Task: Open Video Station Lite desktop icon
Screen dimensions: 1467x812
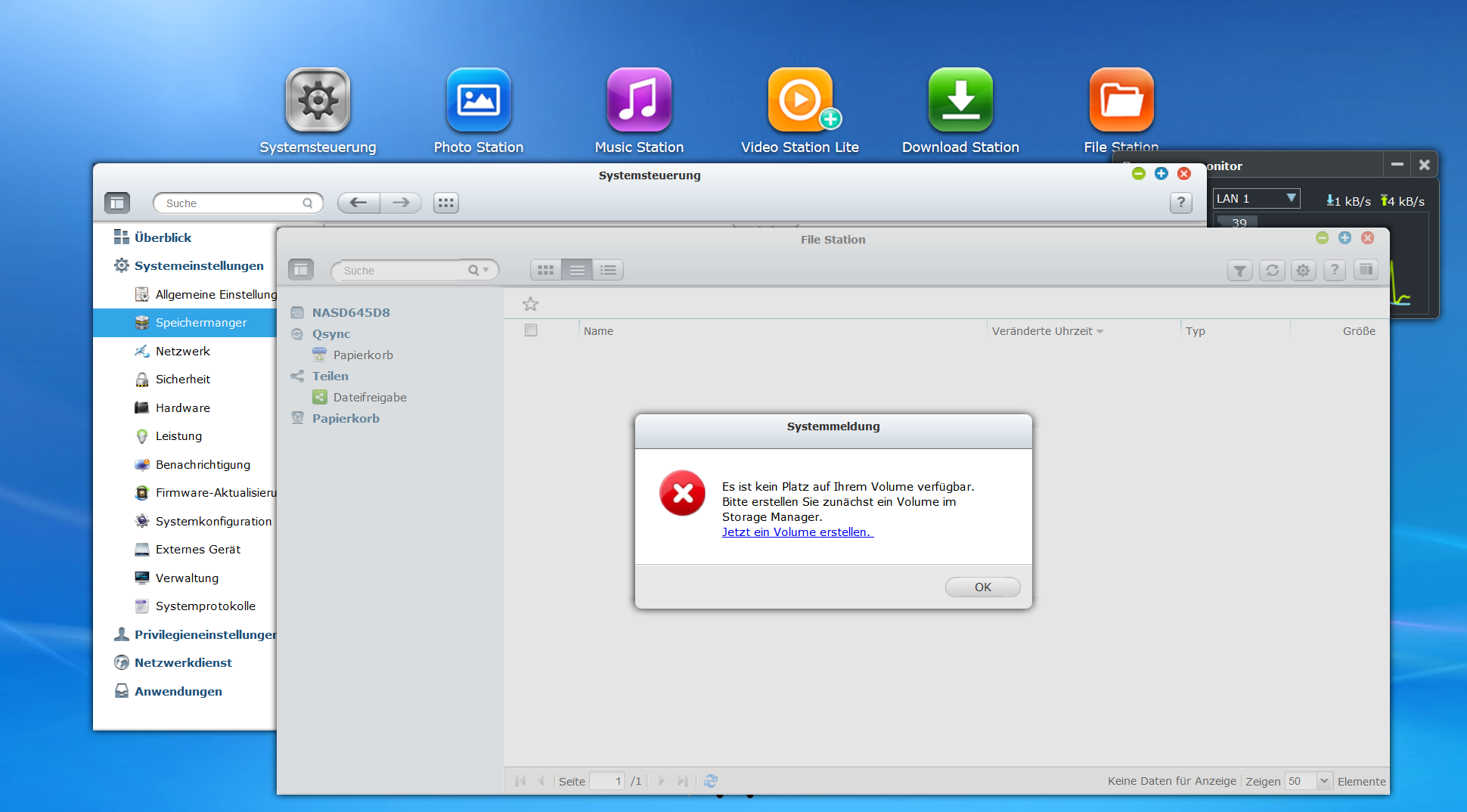Action: [x=800, y=100]
